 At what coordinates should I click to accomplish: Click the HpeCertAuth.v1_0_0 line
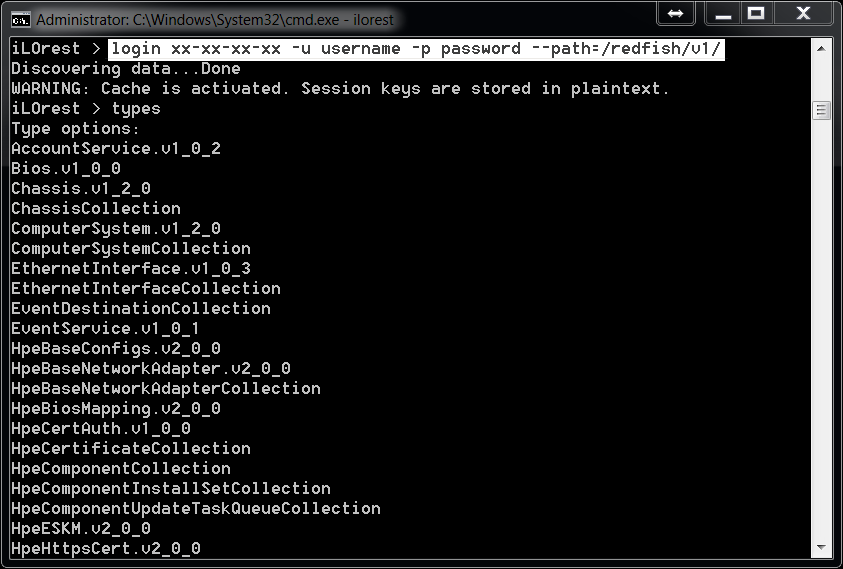[101, 429]
